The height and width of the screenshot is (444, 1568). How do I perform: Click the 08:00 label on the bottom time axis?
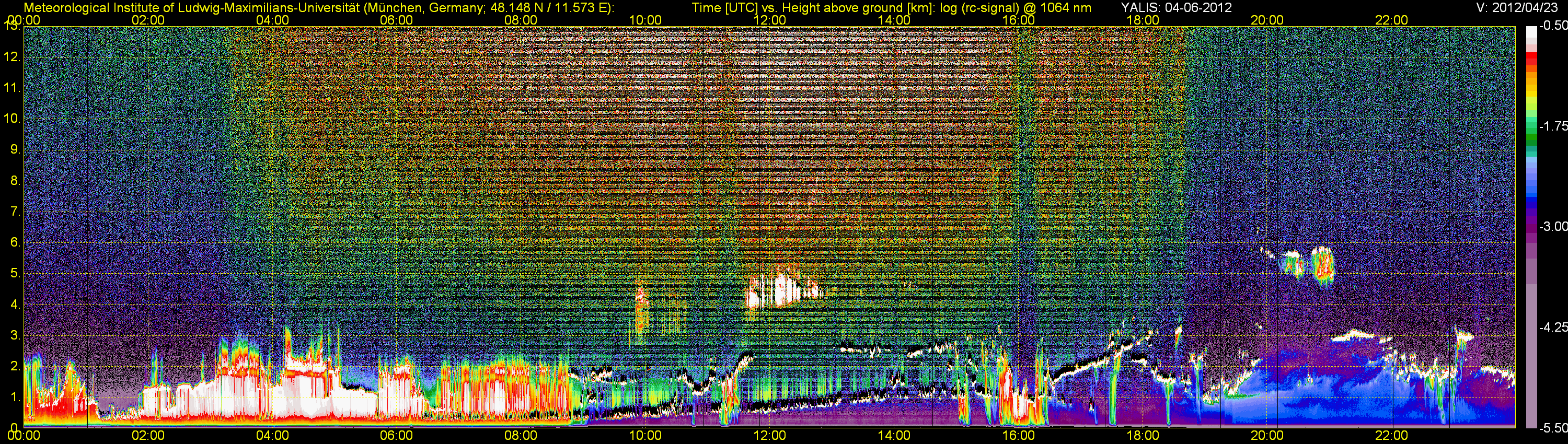pos(521,436)
